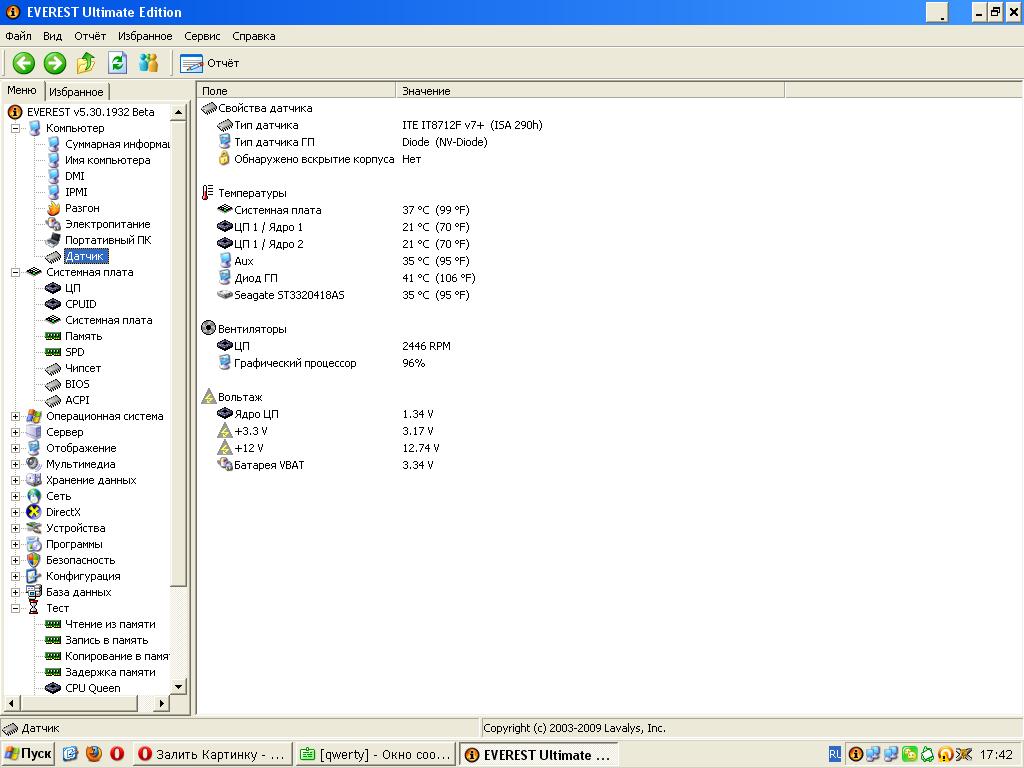
Task: Click the RU language indicator in tray
Action: point(835,755)
